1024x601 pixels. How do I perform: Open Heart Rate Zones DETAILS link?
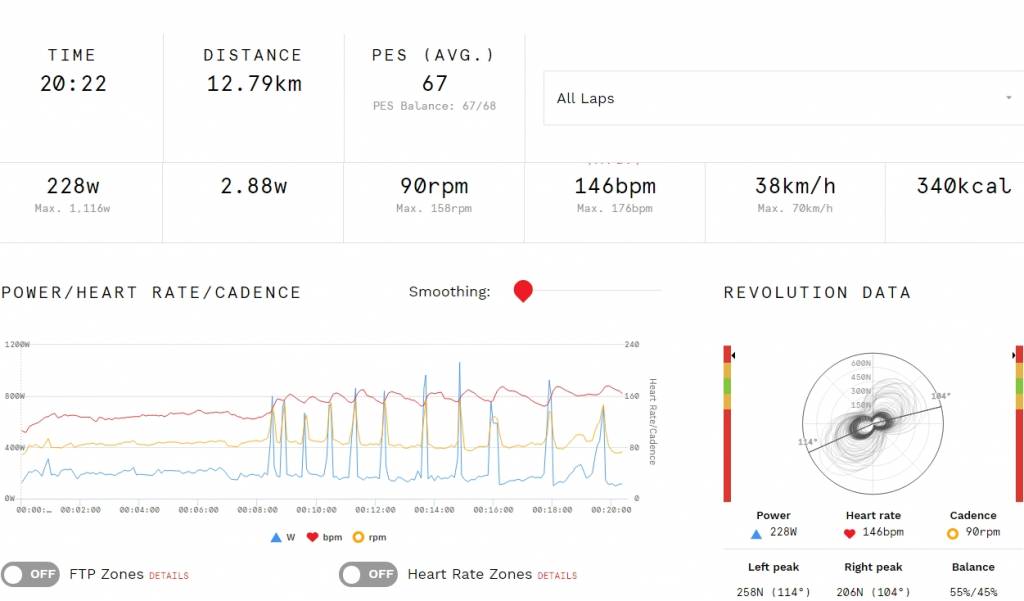coord(557,576)
